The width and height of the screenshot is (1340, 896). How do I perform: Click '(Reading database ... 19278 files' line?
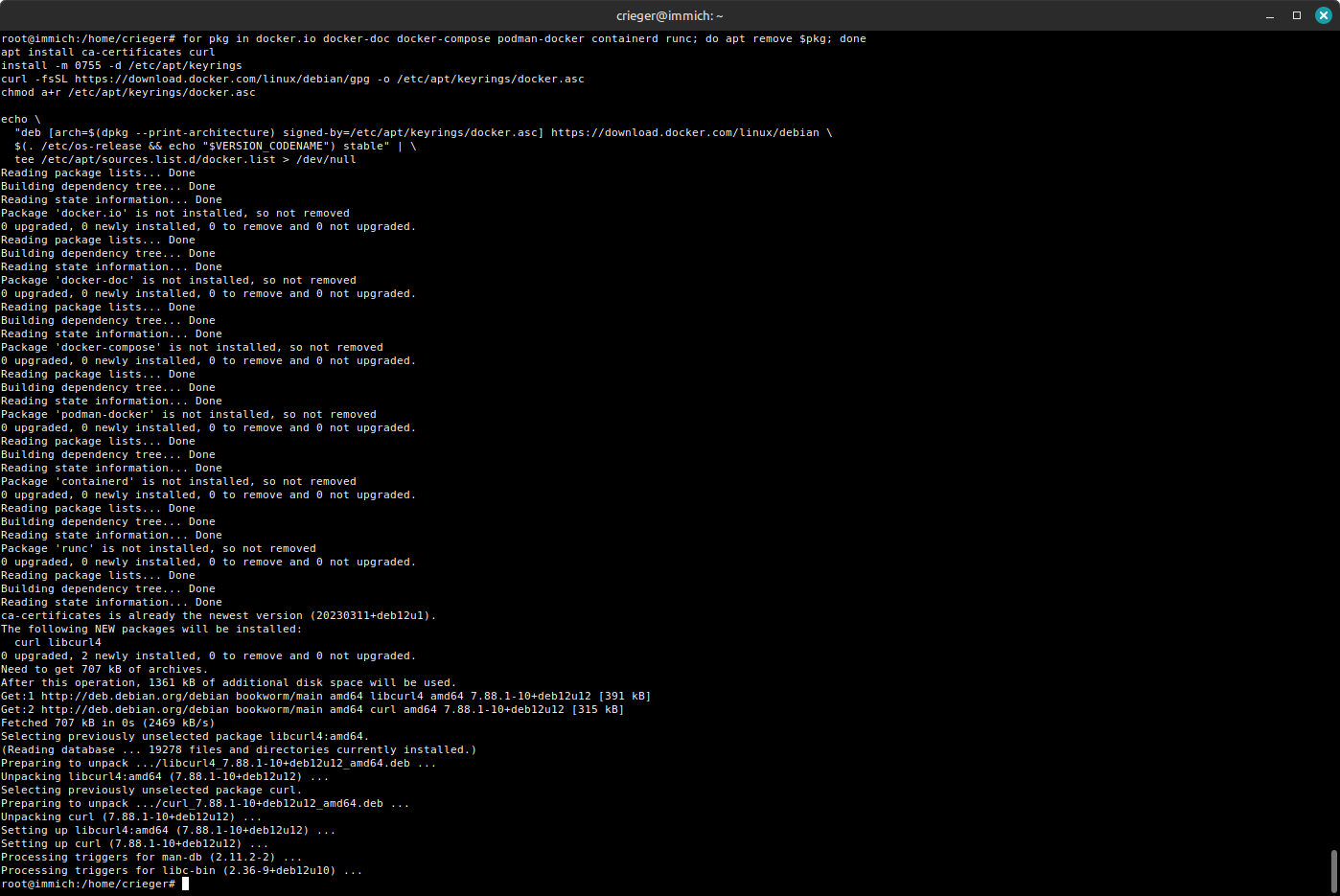[x=239, y=749]
